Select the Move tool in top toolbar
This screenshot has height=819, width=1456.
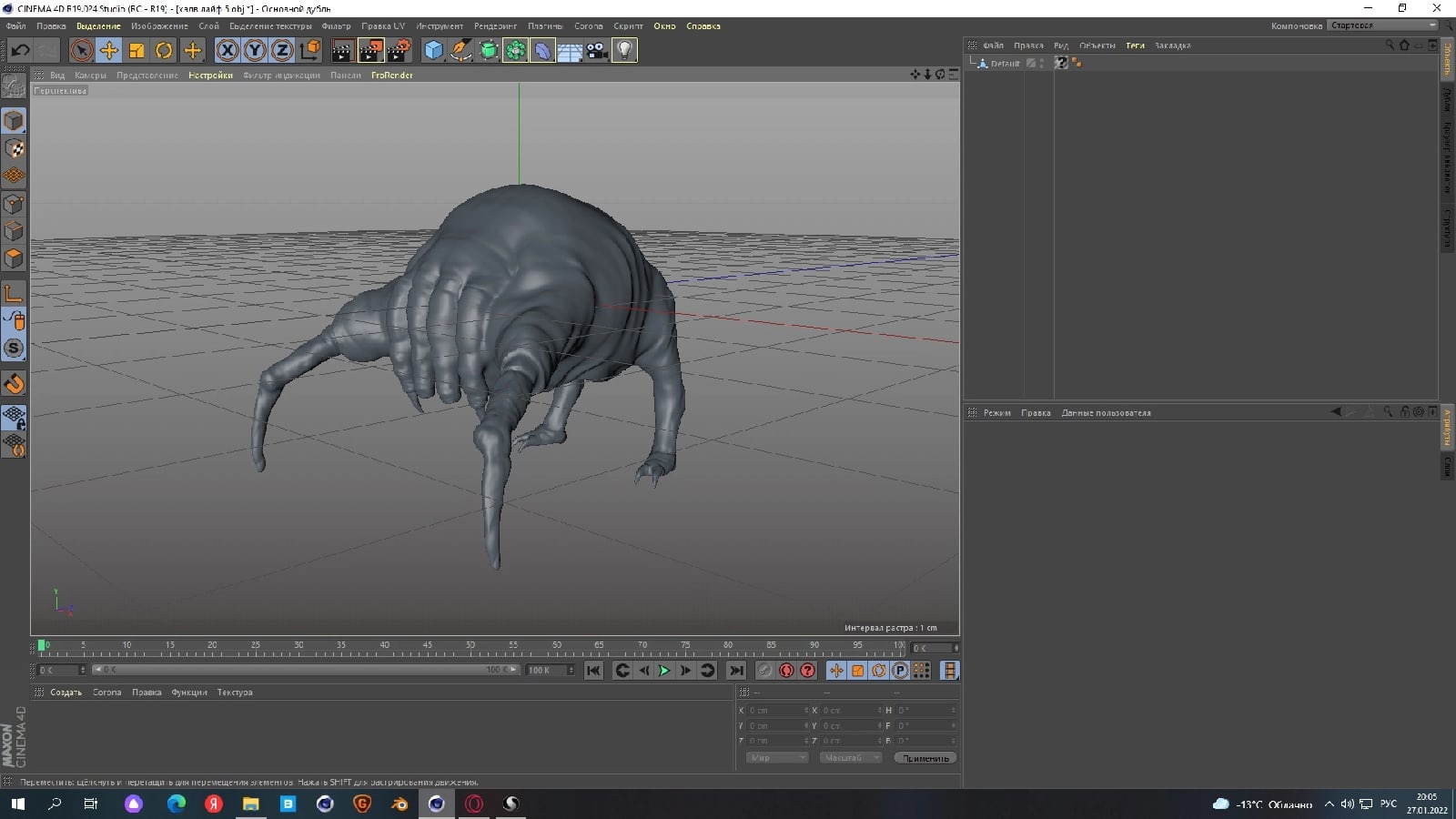pos(109,50)
